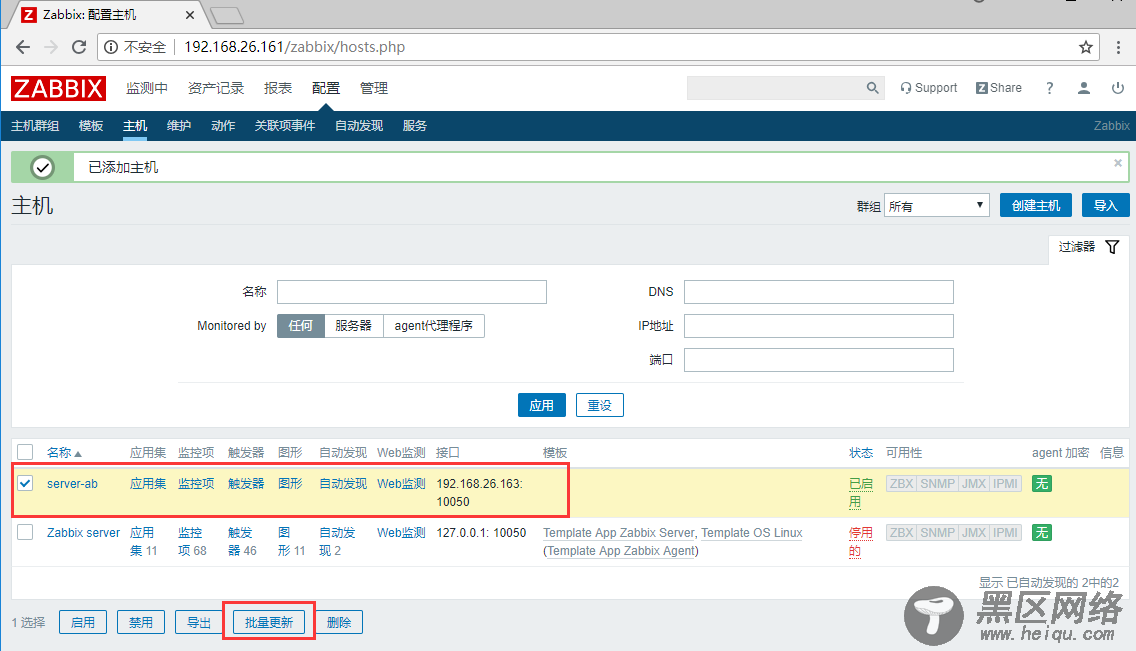The width and height of the screenshot is (1136, 651).
Task: Go to the 动作 submenu
Action: pyautogui.click(x=223, y=126)
